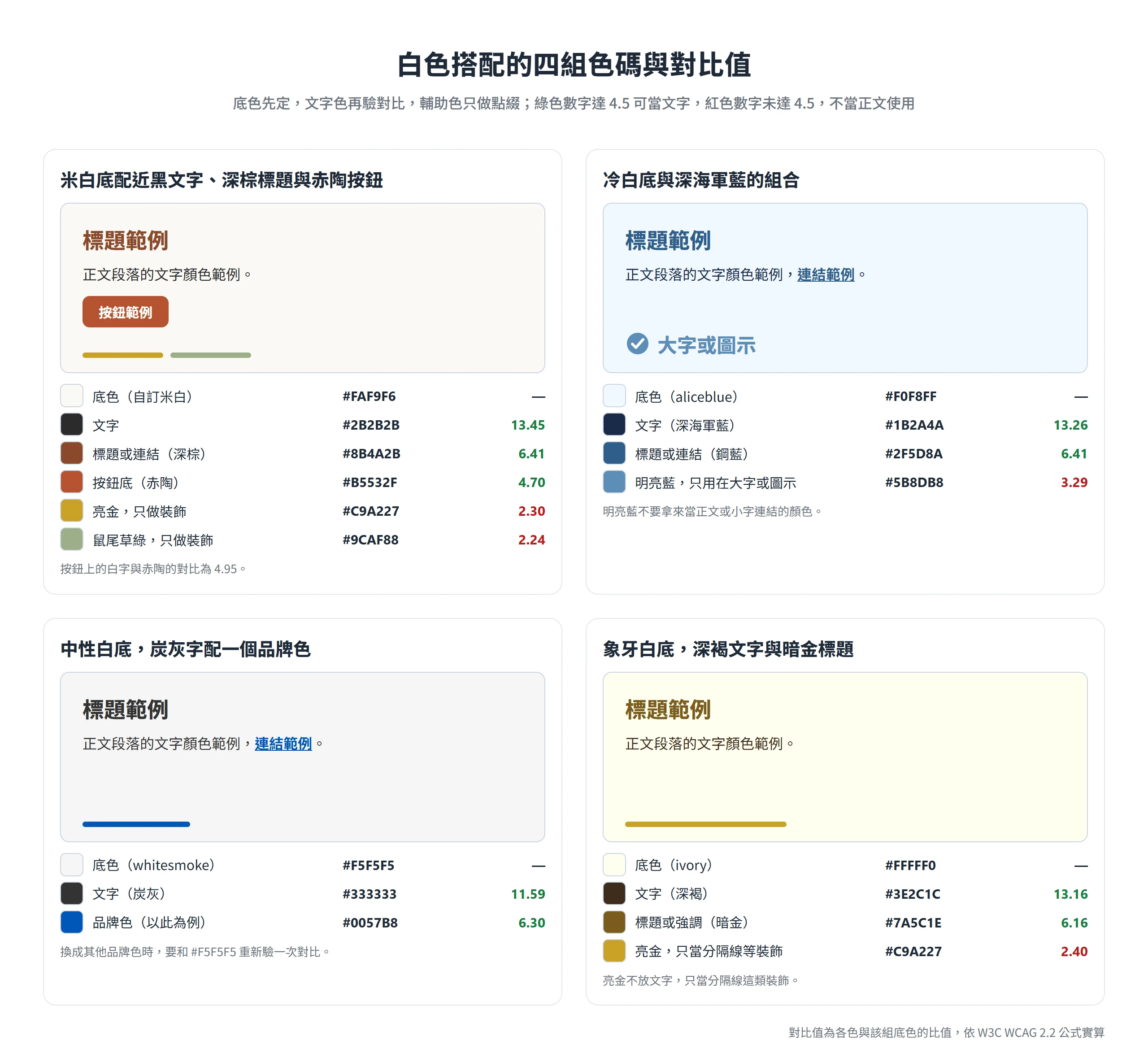The image size is (1148, 1049).
Task: Click the aliceblue #F0F8FF swatch
Action: click(x=614, y=396)
